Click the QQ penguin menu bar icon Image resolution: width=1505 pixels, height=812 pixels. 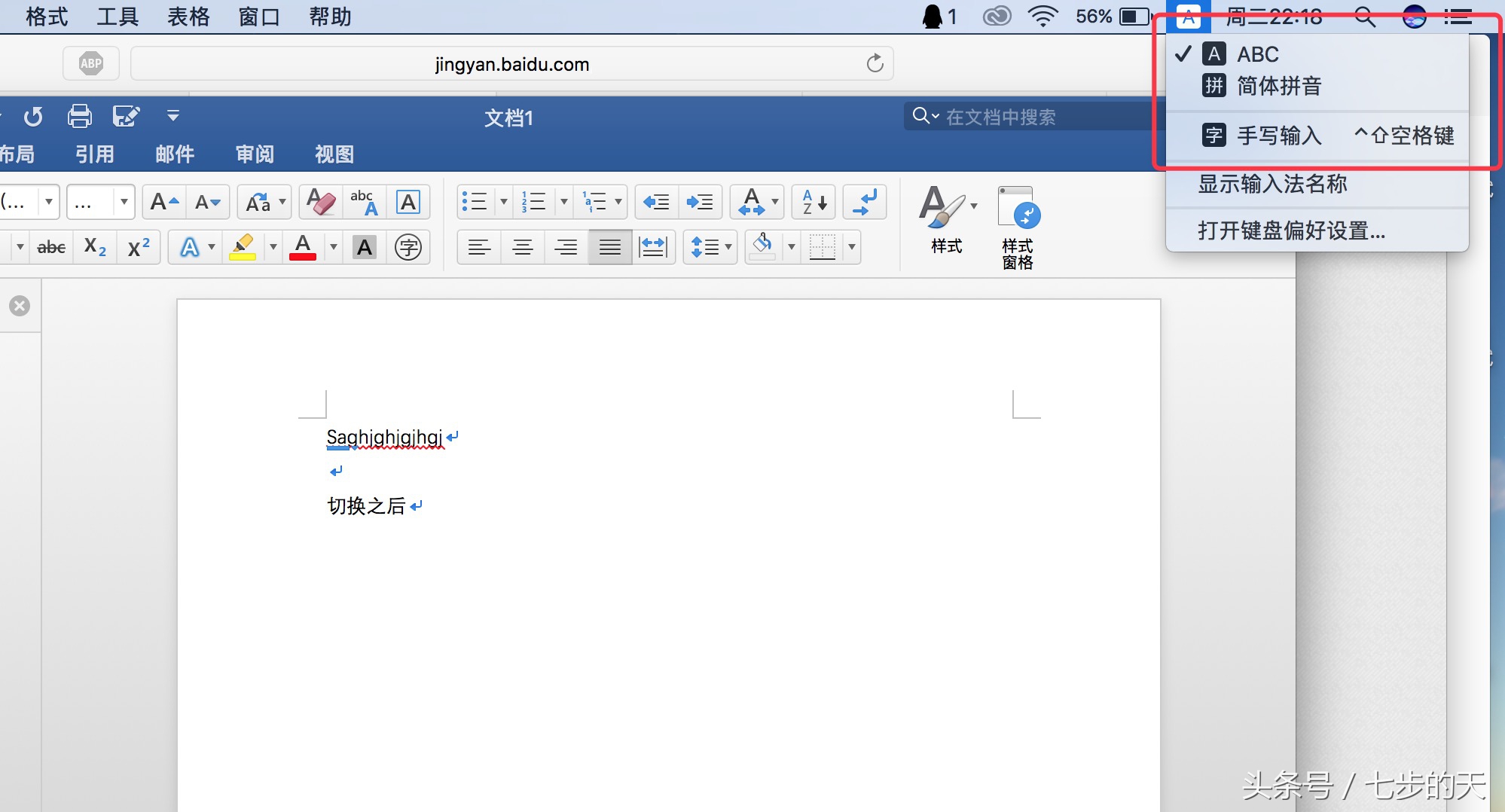933,17
